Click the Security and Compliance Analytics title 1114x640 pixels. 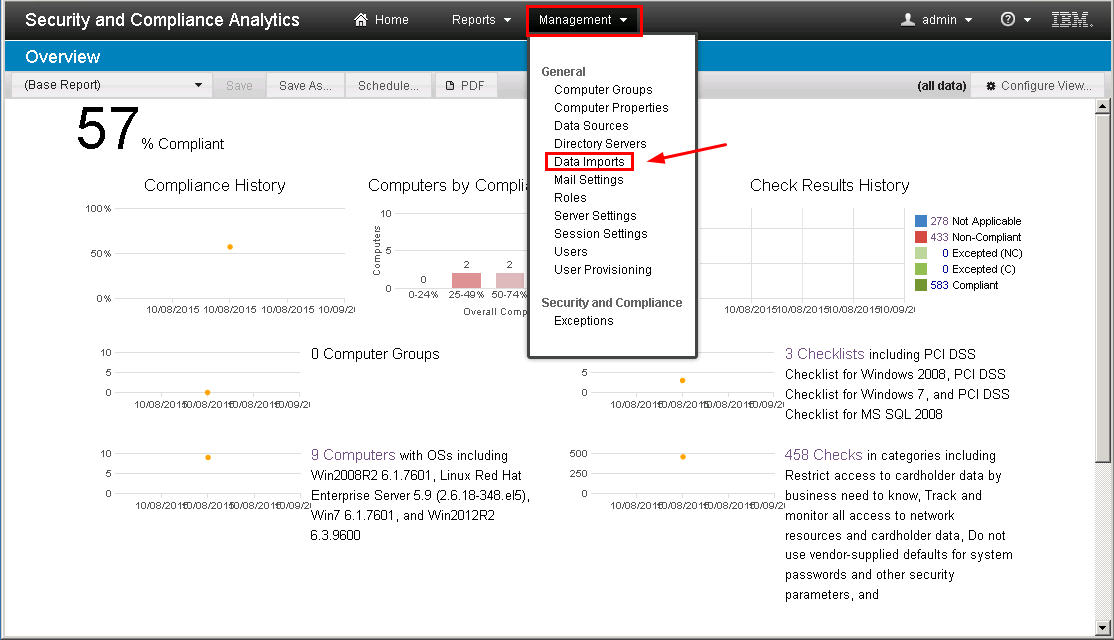[x=162, y=20]
